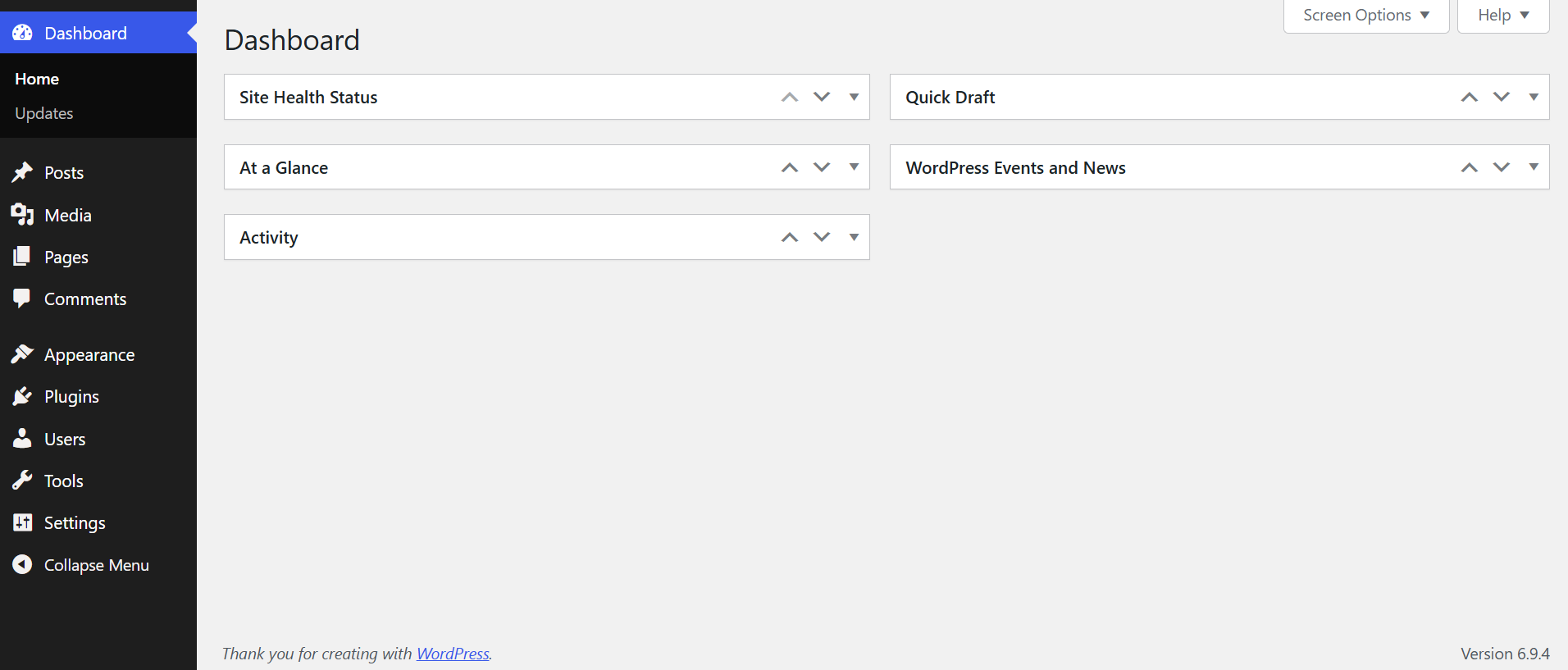Open the Plugins menu label
The image size is (1568, 670).
[71, 396]
